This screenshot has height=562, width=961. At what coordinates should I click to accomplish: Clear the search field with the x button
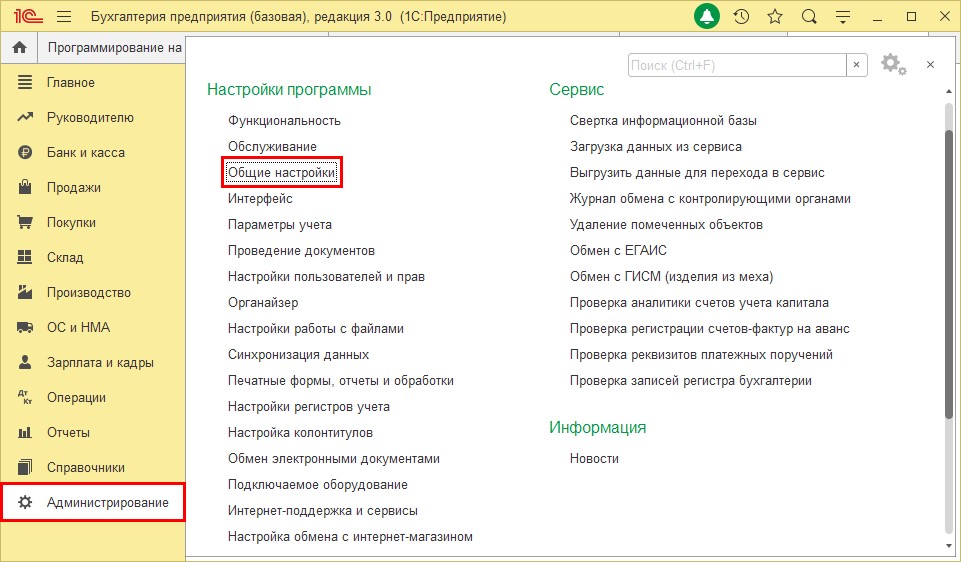(856, 64)
